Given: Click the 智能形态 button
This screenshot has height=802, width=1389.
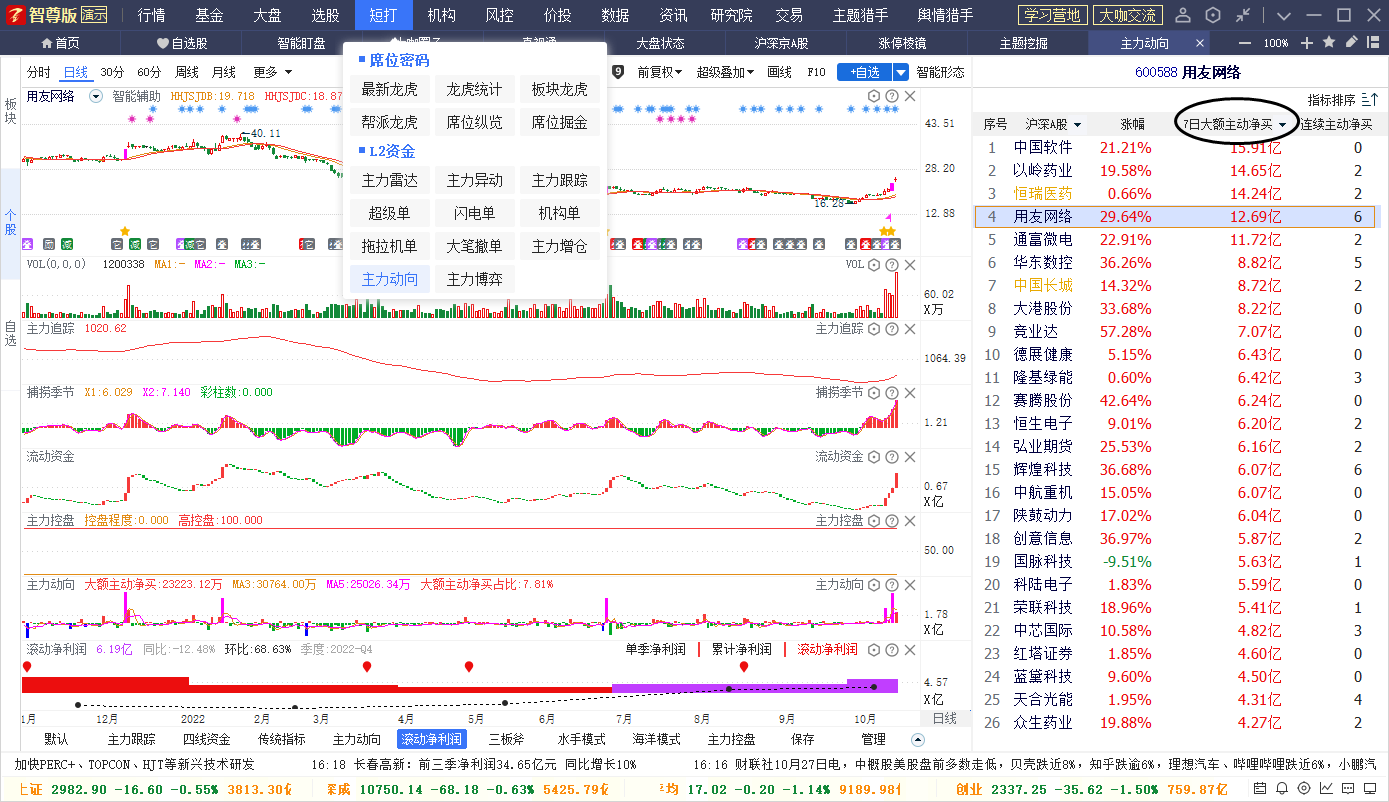Looking at the screenshot, I should click(940, 72).
